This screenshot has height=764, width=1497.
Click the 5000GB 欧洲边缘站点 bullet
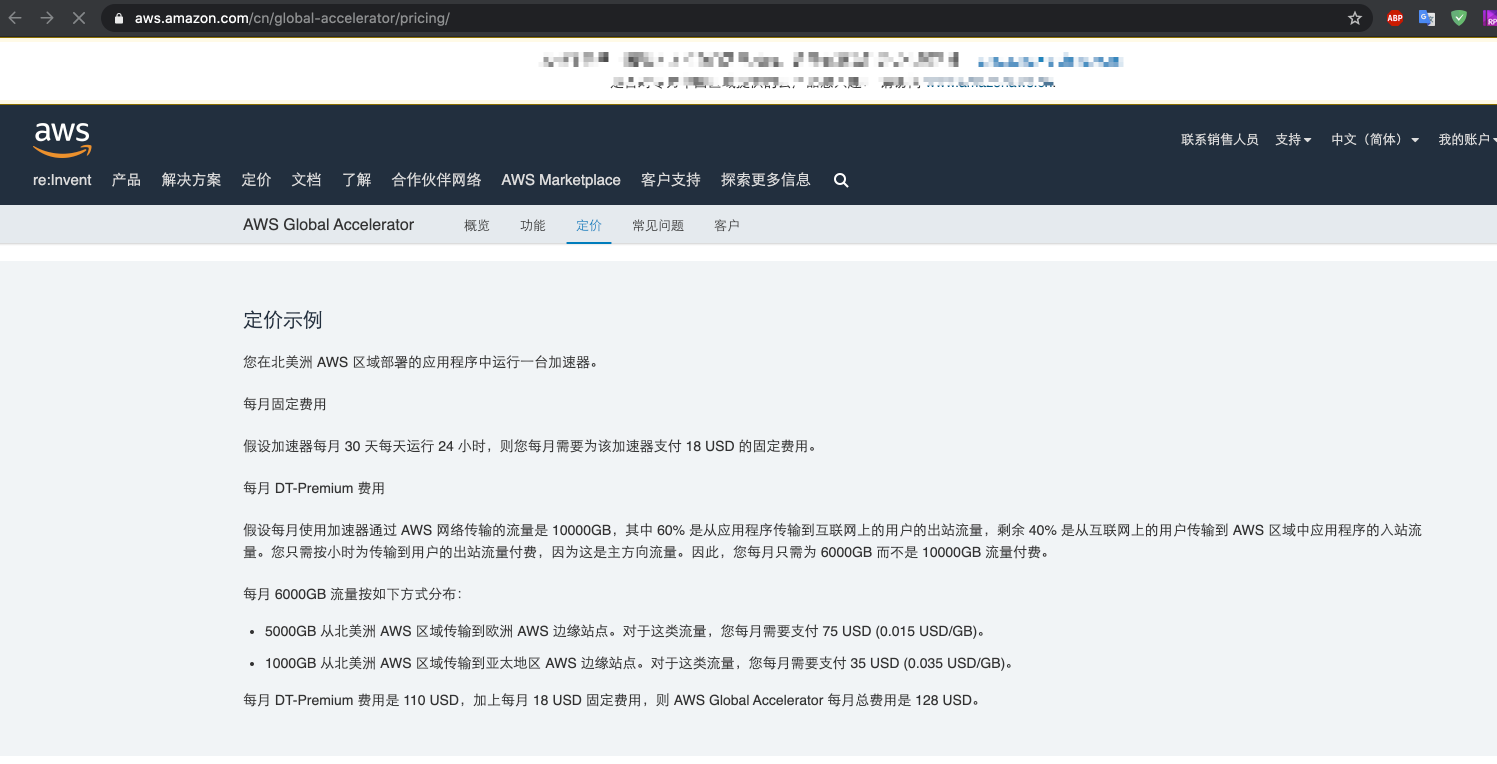pos(626,631)
